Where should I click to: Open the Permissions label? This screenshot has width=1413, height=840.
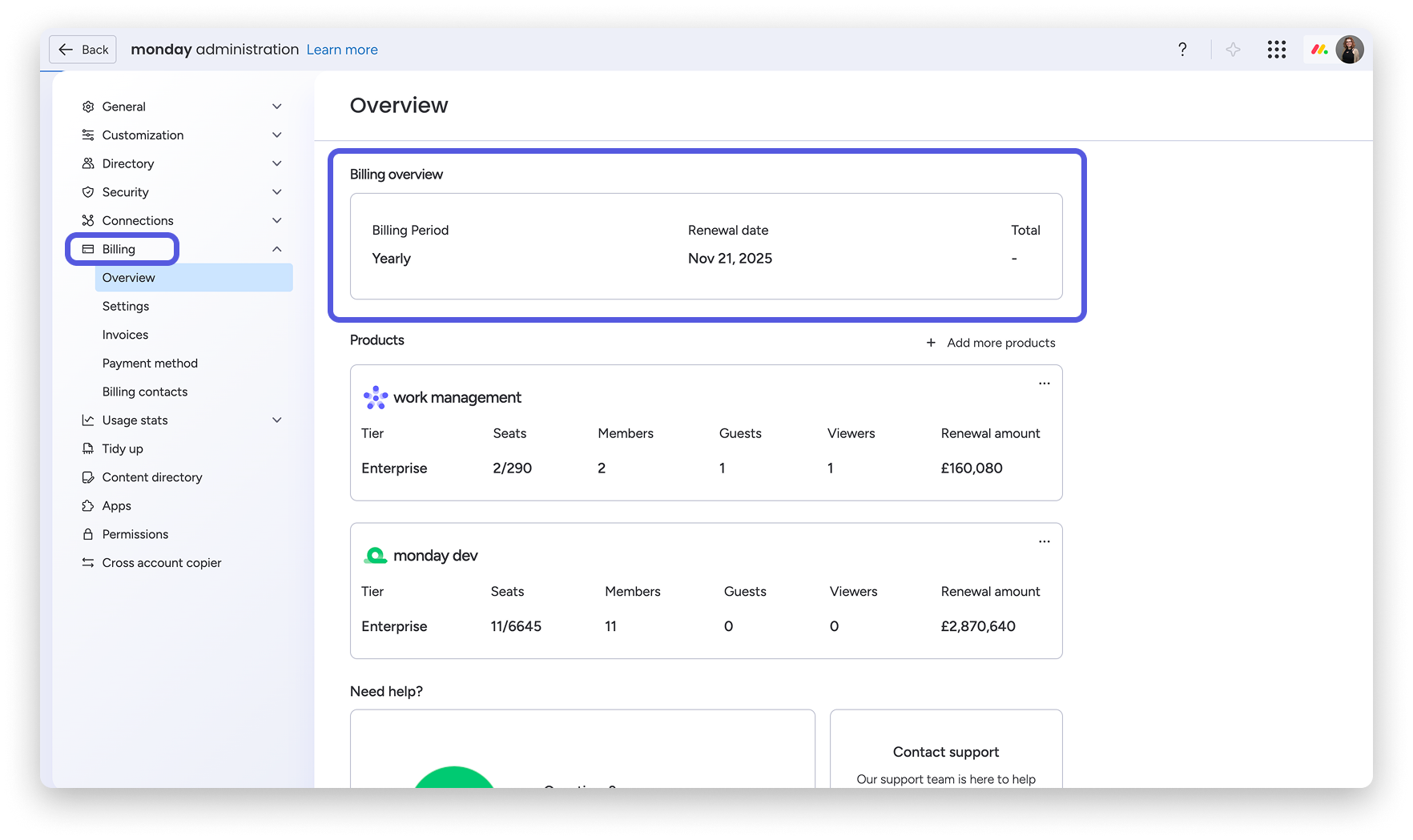pos(135,534)
